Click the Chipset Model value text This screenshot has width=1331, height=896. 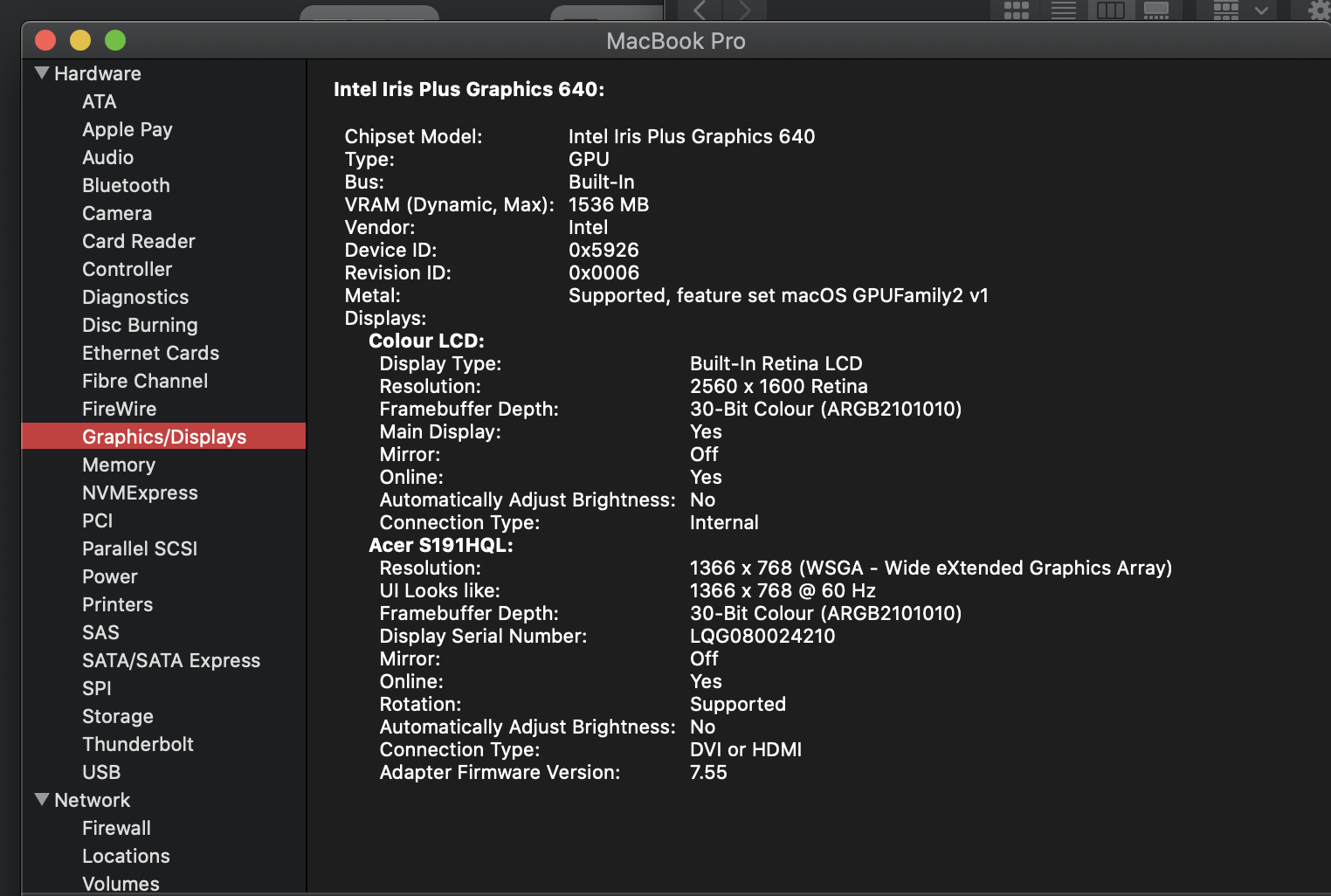coord(692,136)
